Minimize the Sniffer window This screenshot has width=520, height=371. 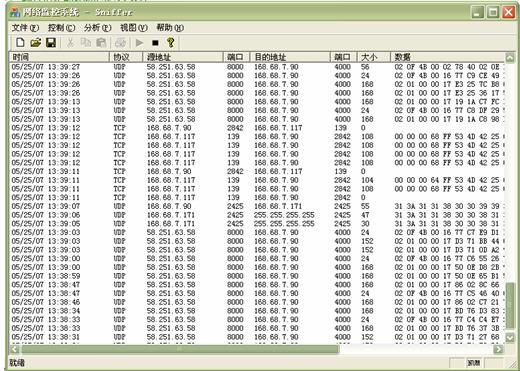(477, 12)
